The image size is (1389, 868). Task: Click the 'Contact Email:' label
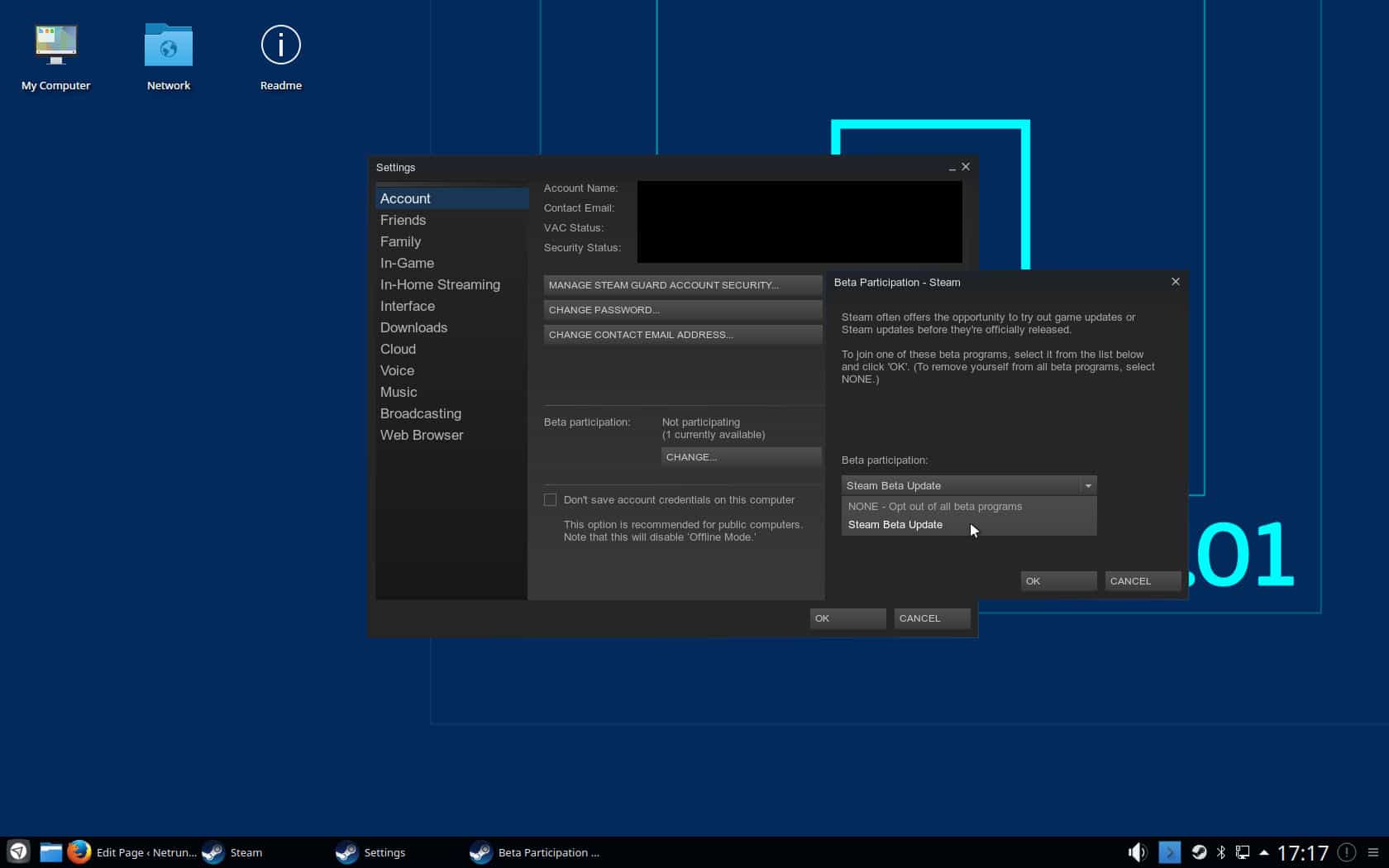tap(579, 208)
